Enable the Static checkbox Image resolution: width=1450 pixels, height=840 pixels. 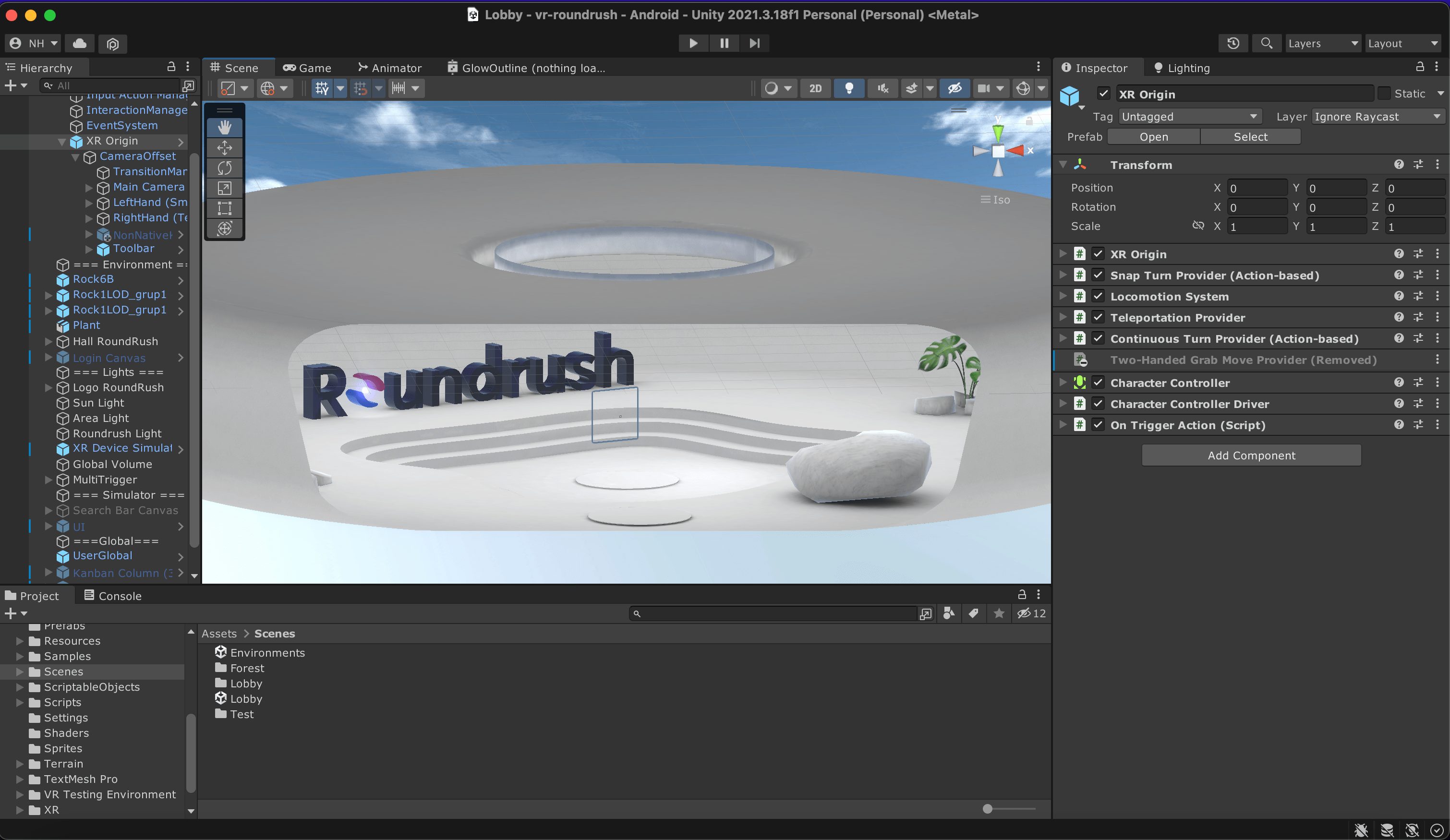pyautogui.click(x=1384, y=93)
